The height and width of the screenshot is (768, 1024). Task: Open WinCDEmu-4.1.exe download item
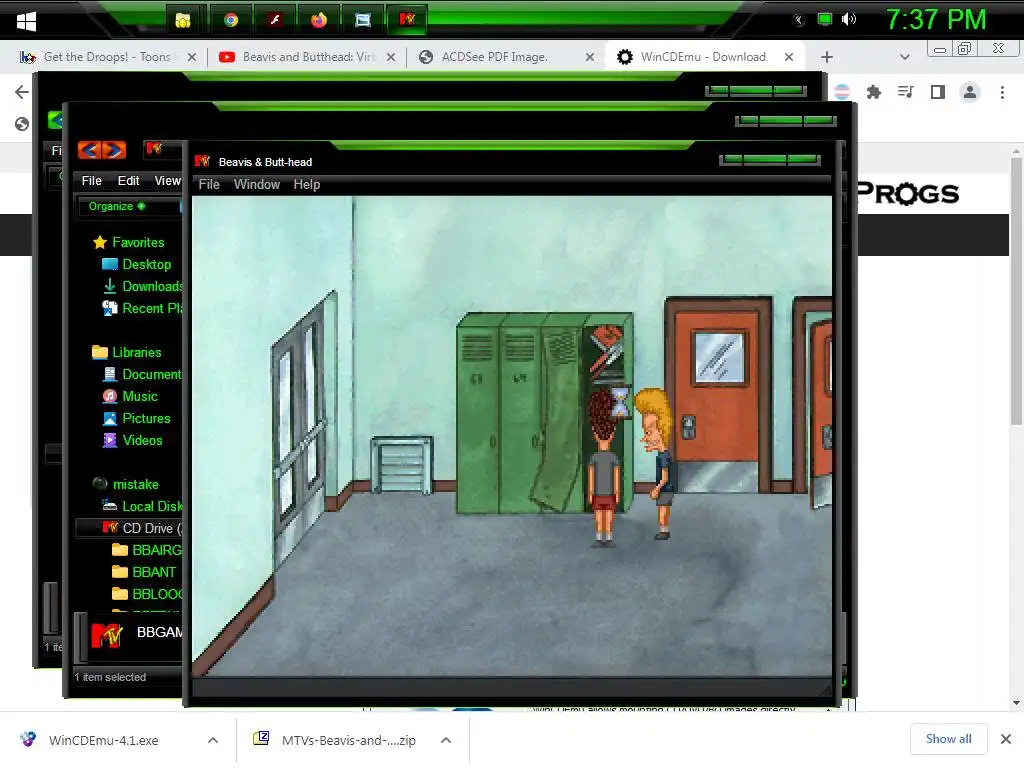point(103,740)
